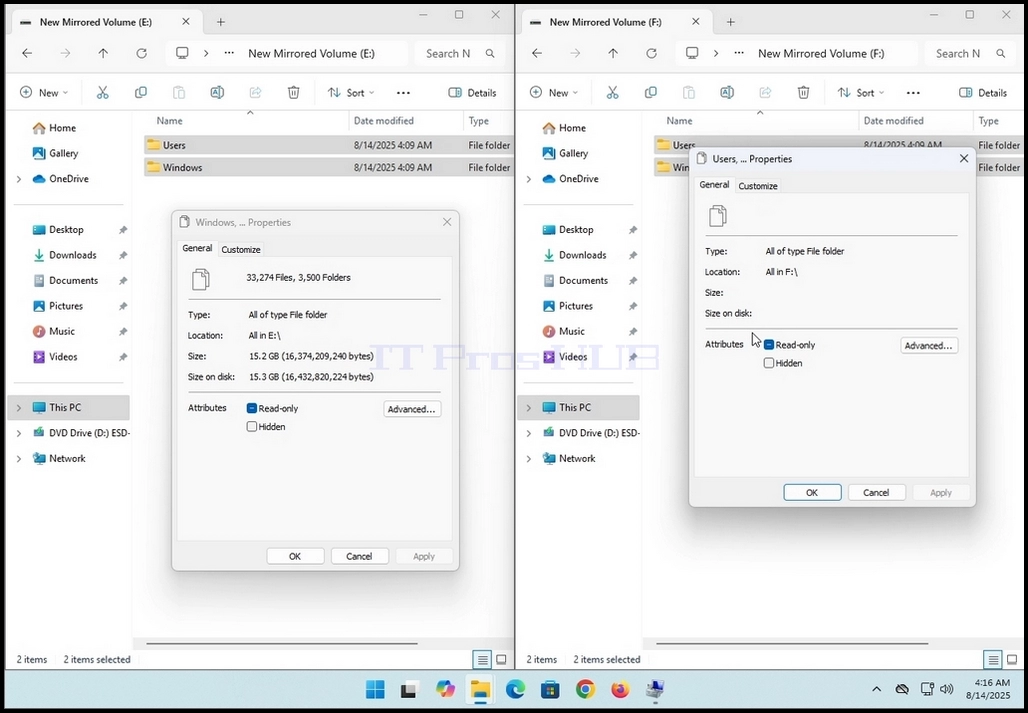The width and height of the screenshot is (1028, 713).
Task: Toggle Hidden in Users Properties dialog
Action: (769, 363)
